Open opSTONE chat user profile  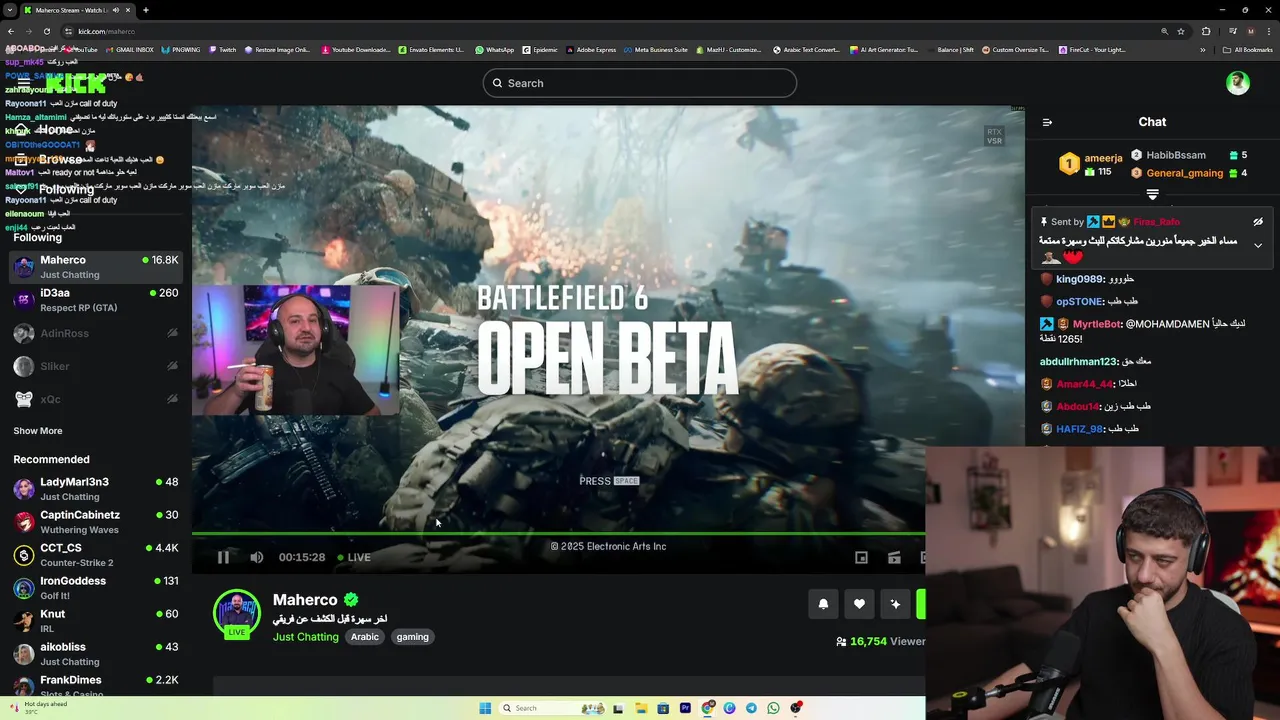(1079, 301)
